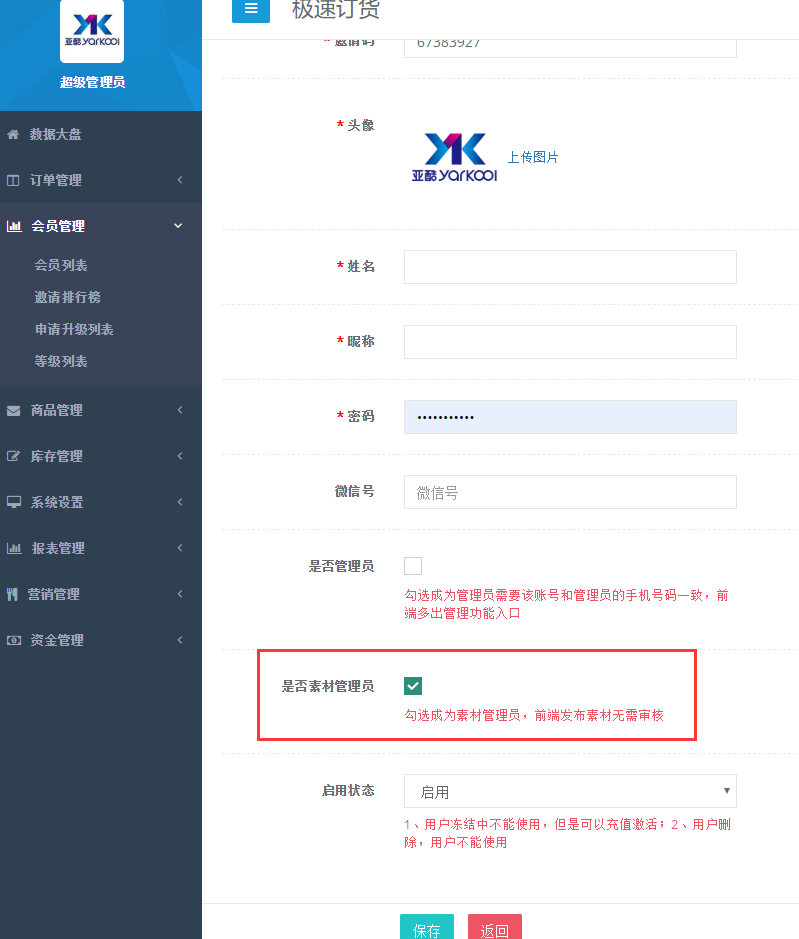Click the green 保存 button
799x939 pixels.
pyautogui.click(x=427, y=927)
